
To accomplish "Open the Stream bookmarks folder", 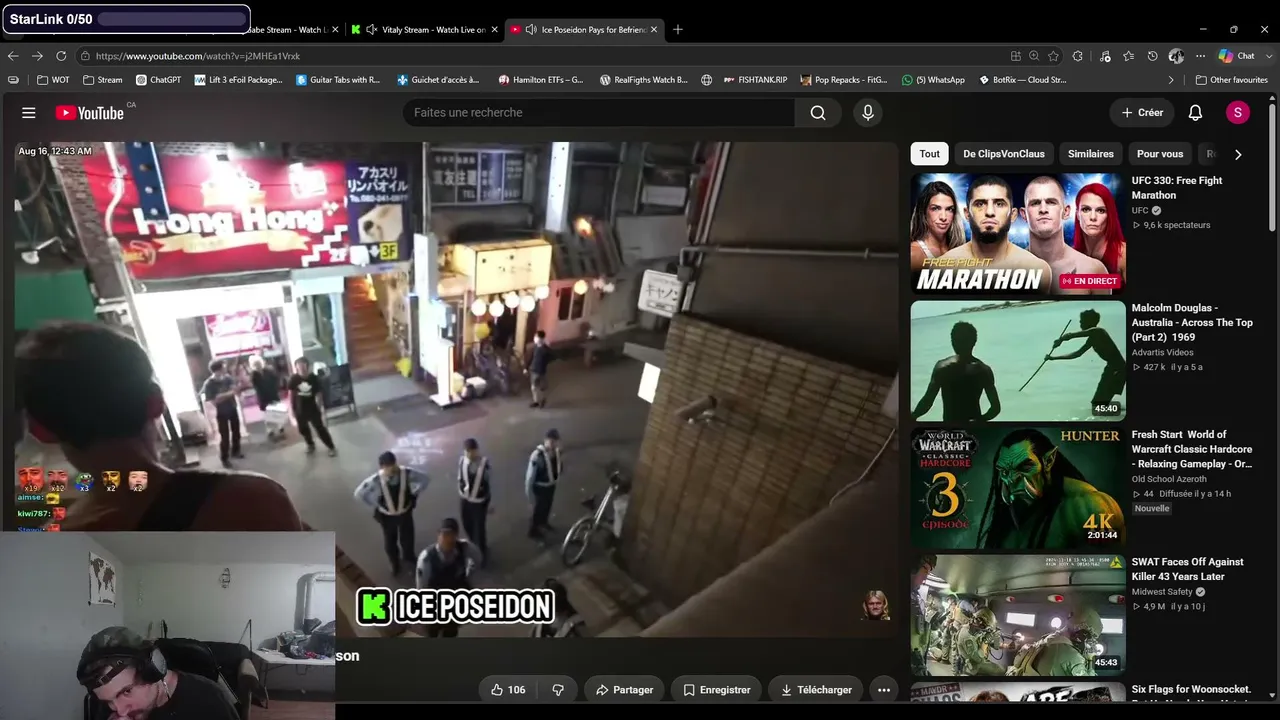I will 103,80.
